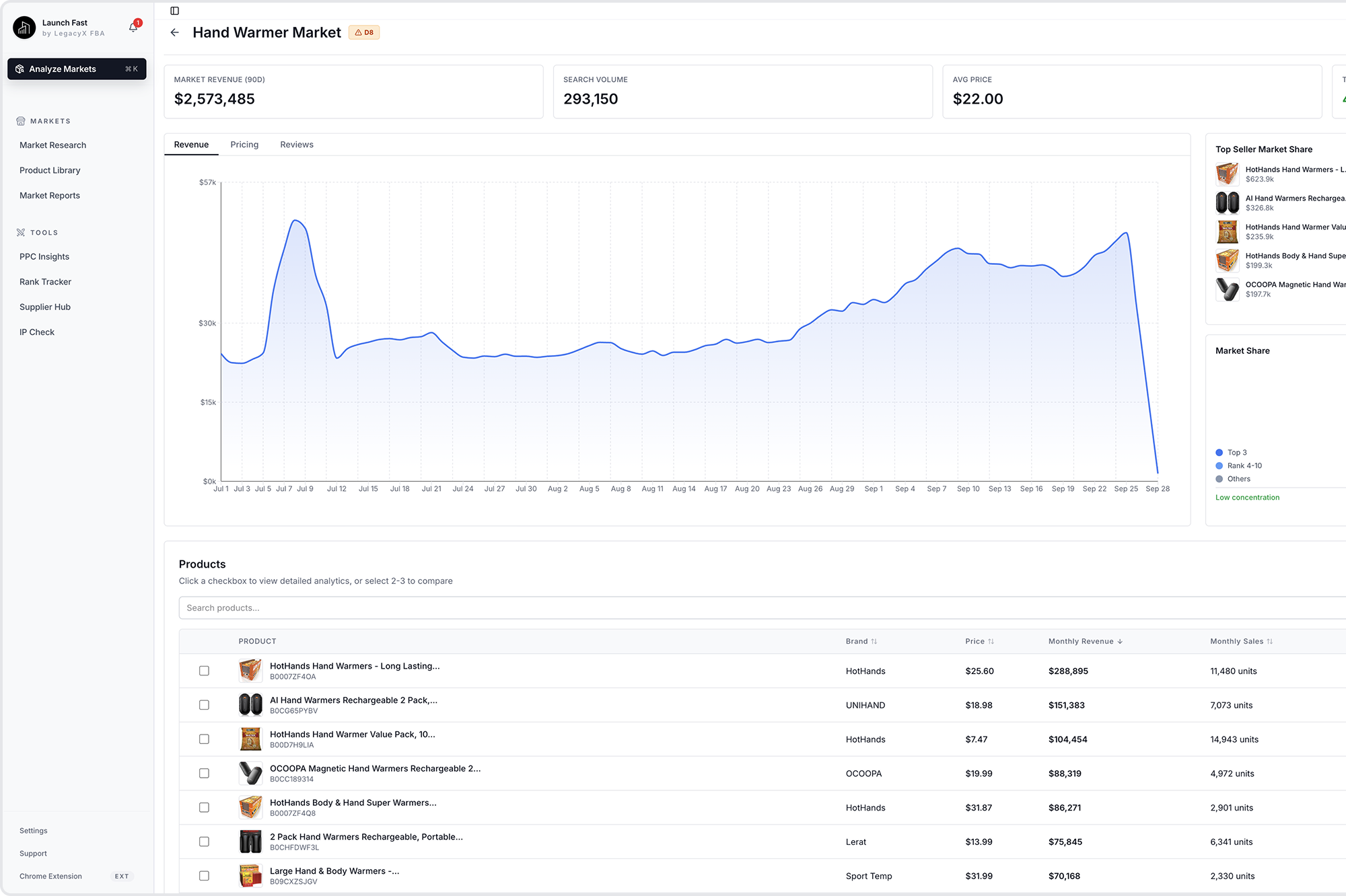Open Rank Tracker from sidebar

click(x=45, y=282)
